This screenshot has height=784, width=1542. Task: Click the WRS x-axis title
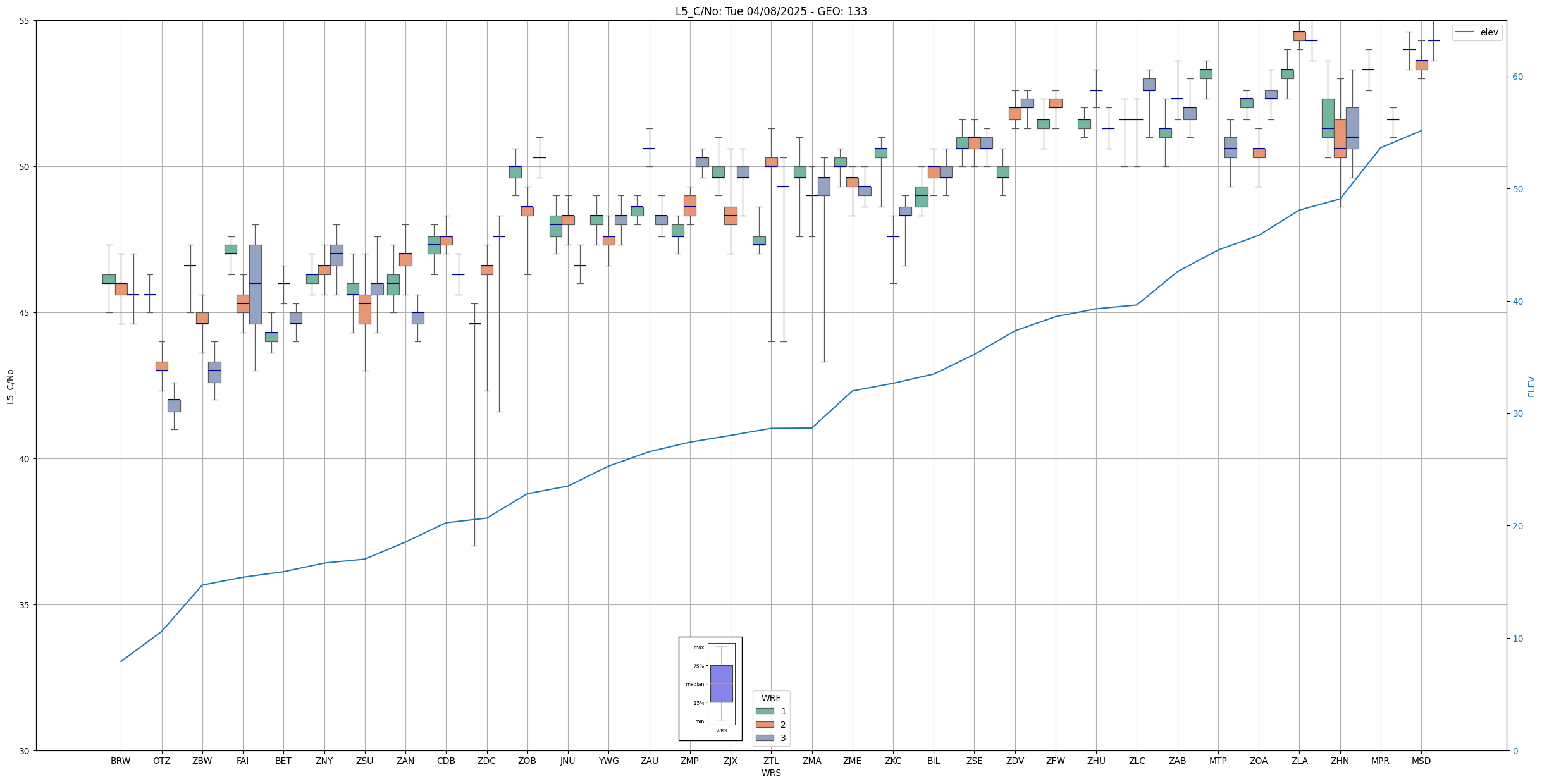(770, 773)
